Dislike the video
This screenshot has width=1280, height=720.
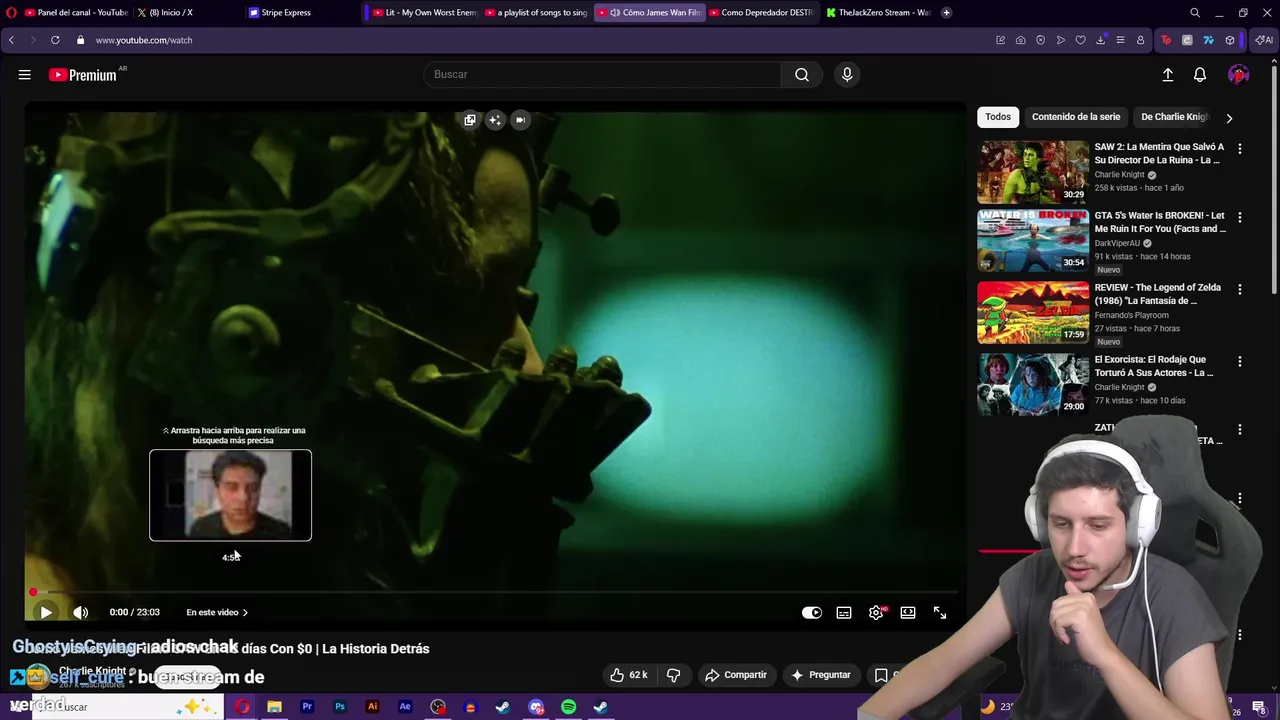673,675
